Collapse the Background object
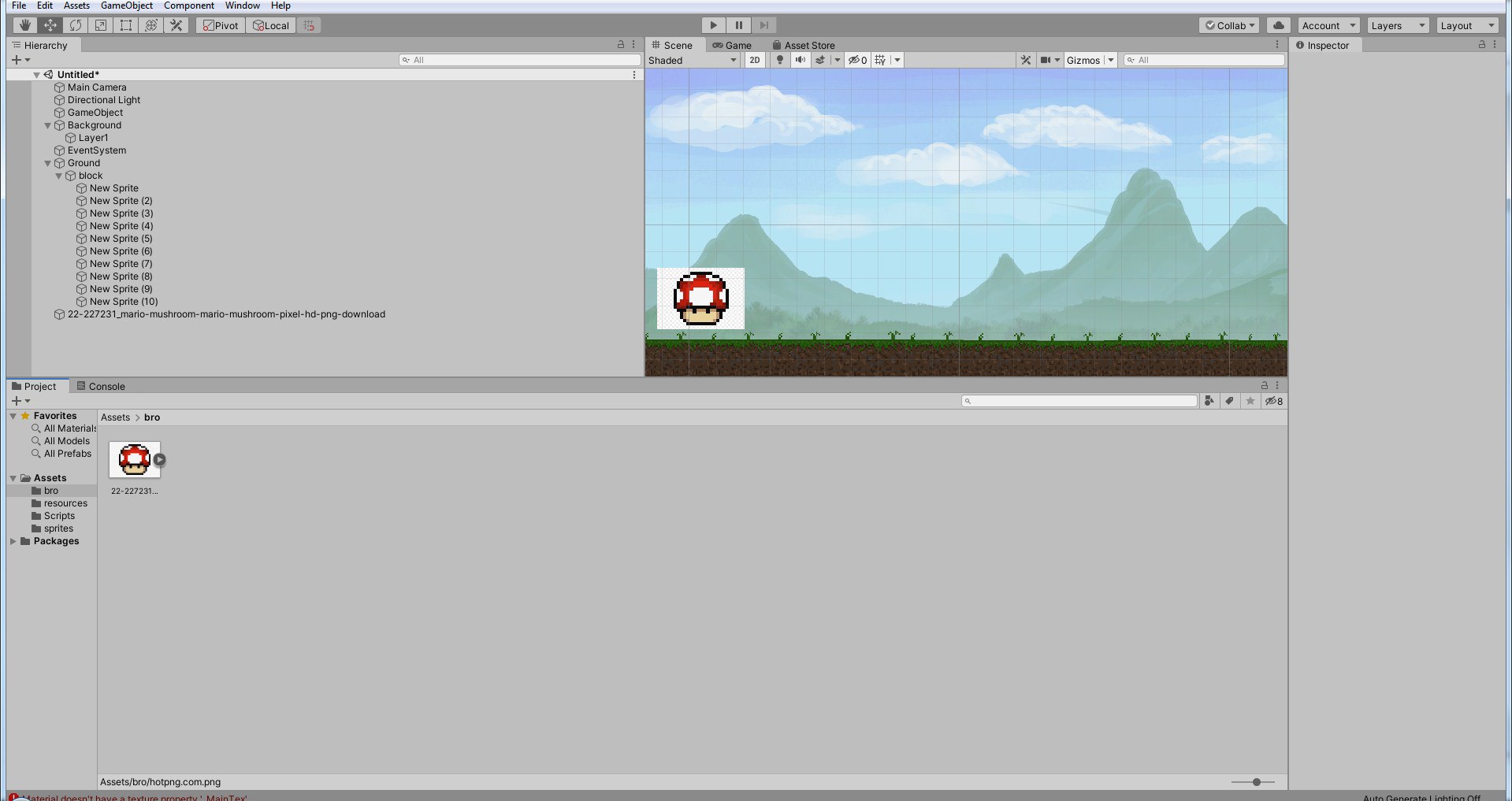 click(47, 125)
